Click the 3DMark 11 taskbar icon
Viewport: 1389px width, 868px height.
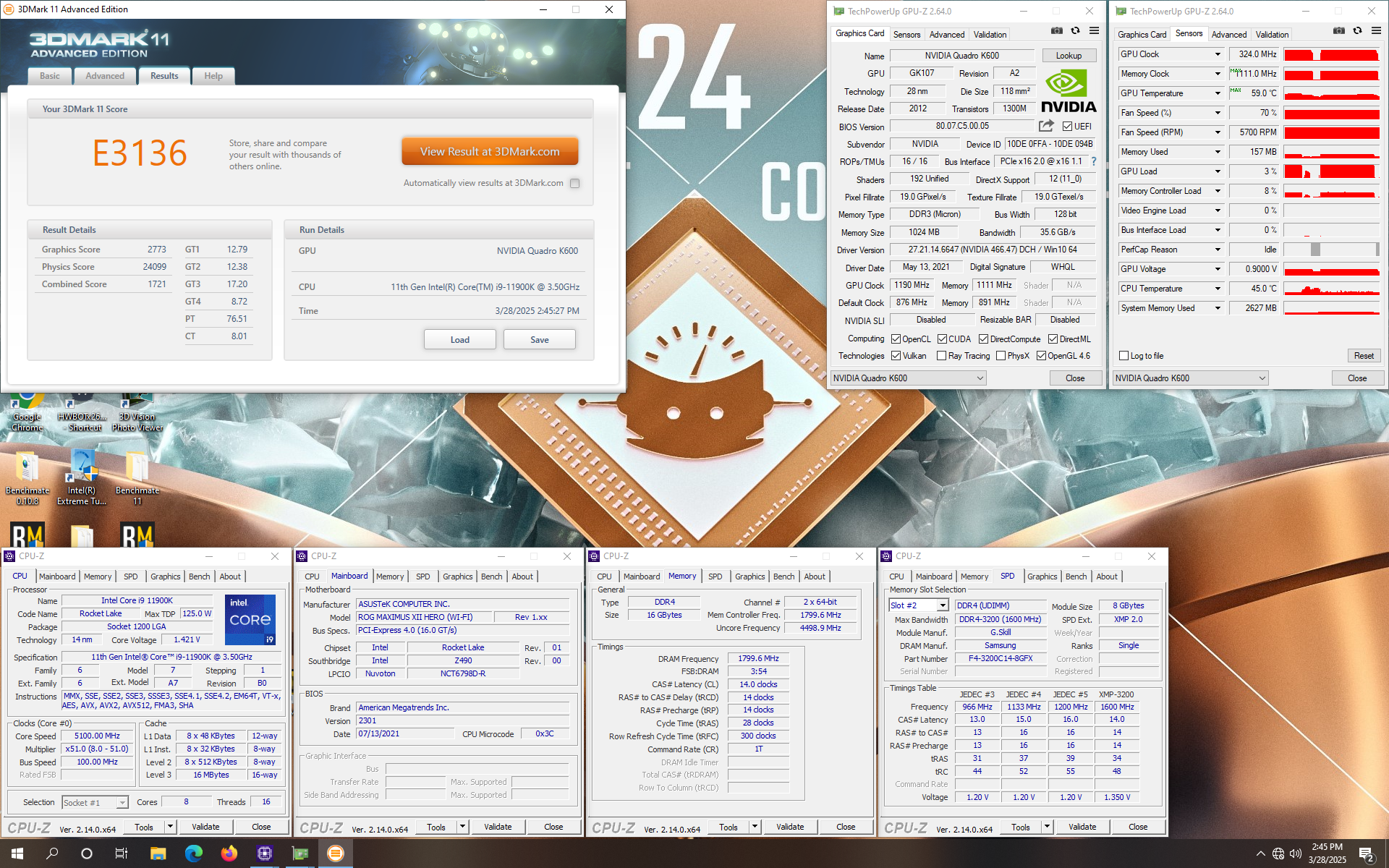(x=335, y=854)
